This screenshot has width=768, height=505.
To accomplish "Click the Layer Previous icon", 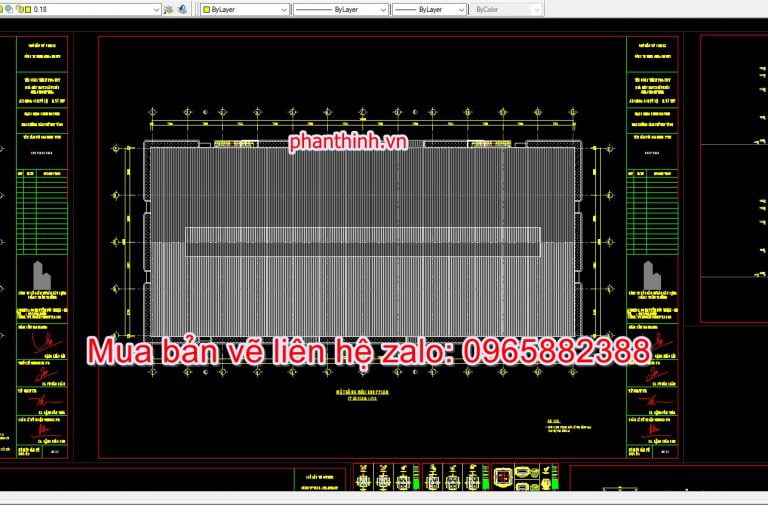I will [x=182, y=9].
